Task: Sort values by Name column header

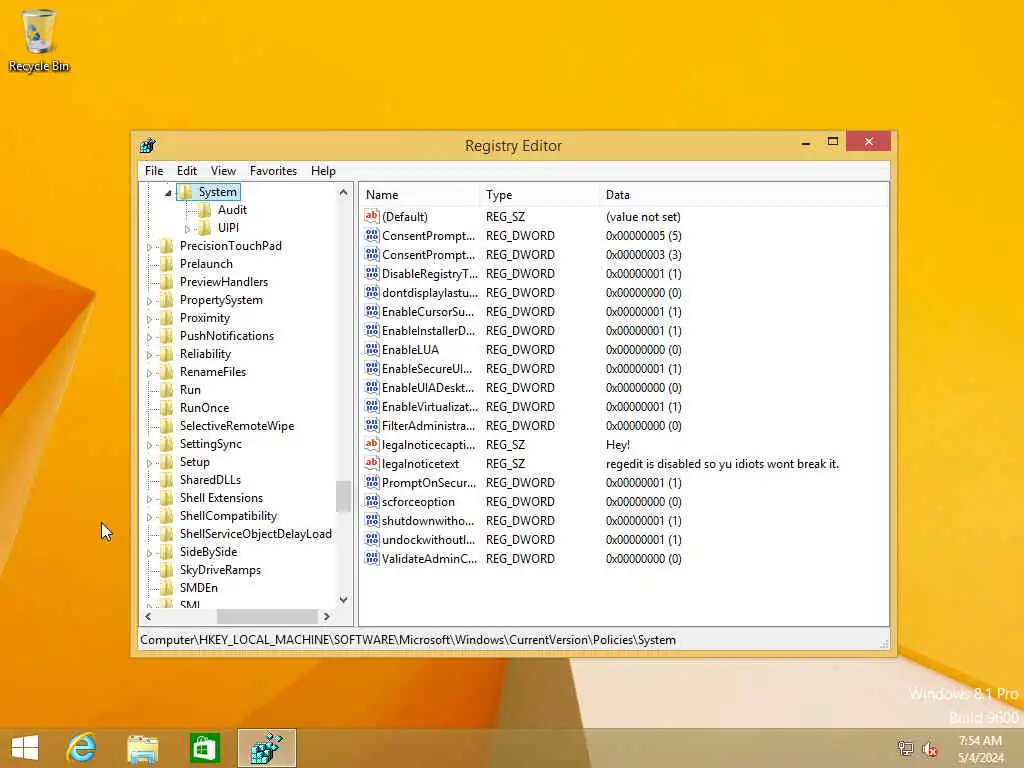Action: click(x=418, y=195)
